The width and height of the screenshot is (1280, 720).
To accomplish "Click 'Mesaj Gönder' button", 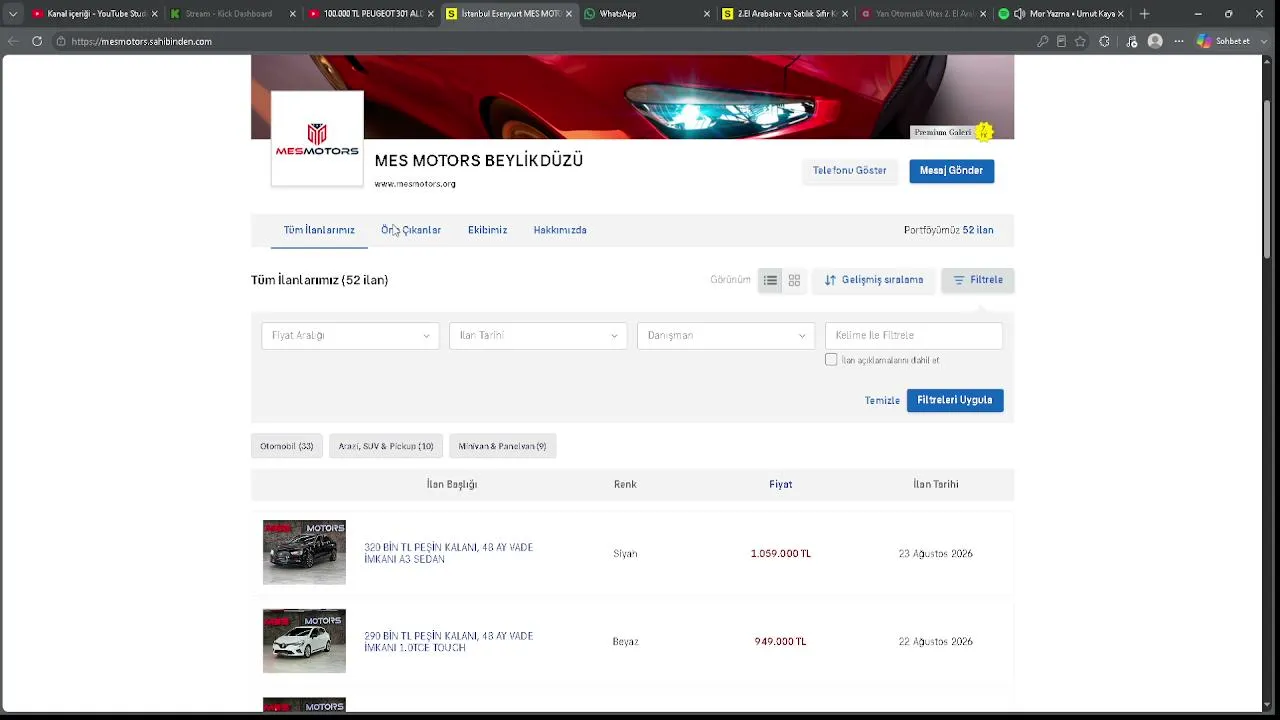I will tap(951, 171).
